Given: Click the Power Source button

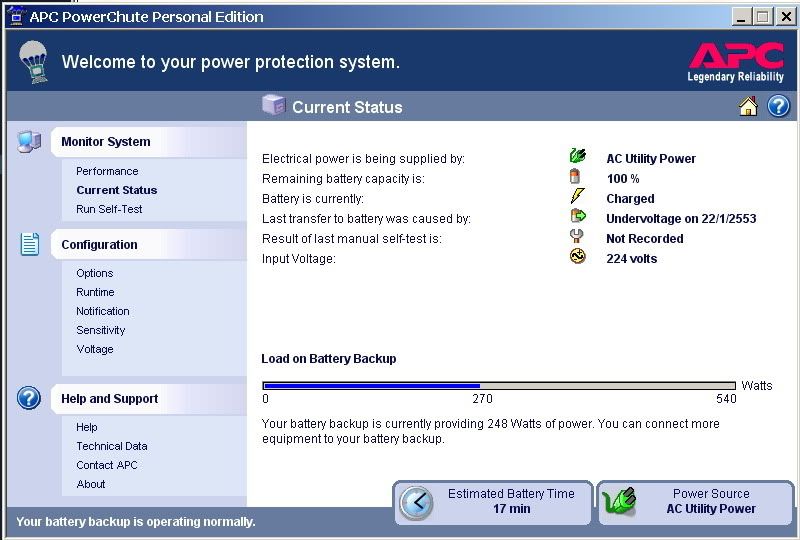Looking at the screenshot, I should pos(695,502).
